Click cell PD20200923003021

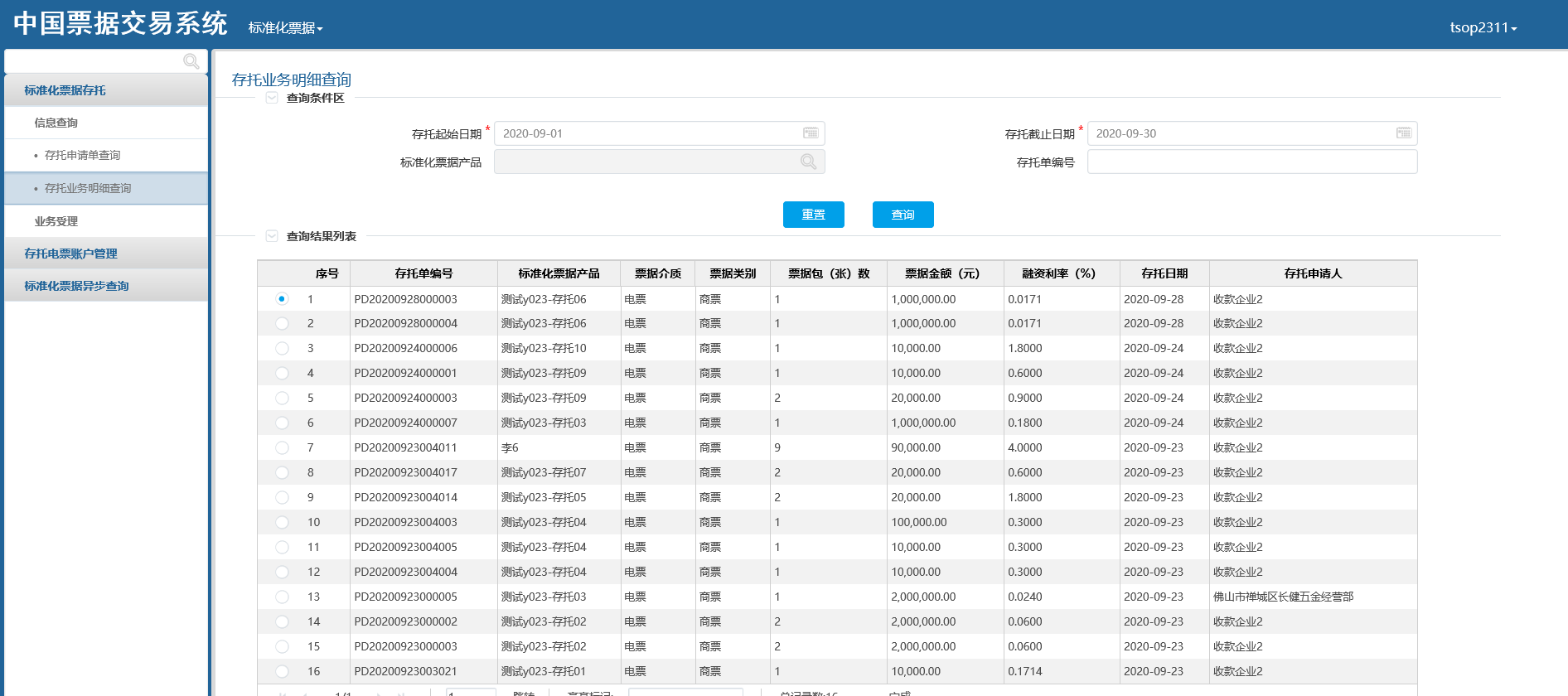coord(406,671)
